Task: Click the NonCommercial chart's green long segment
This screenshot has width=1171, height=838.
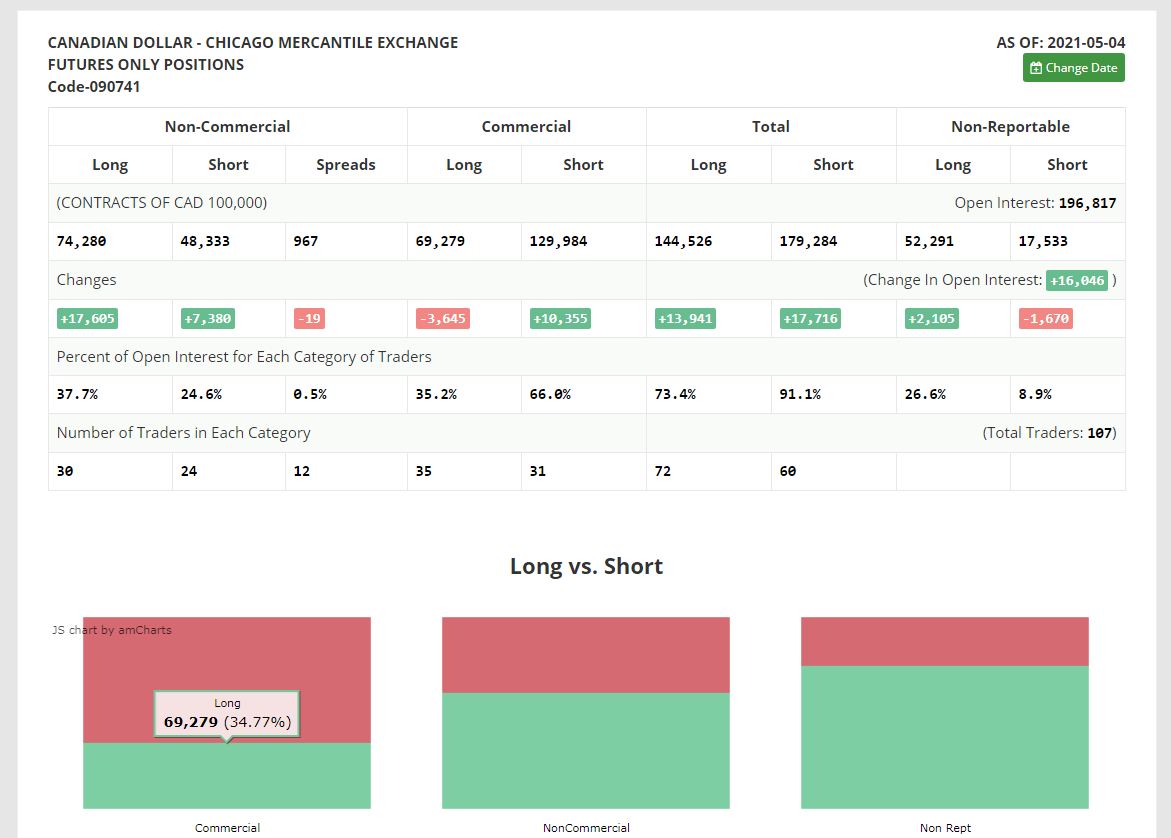Action: 586,751
